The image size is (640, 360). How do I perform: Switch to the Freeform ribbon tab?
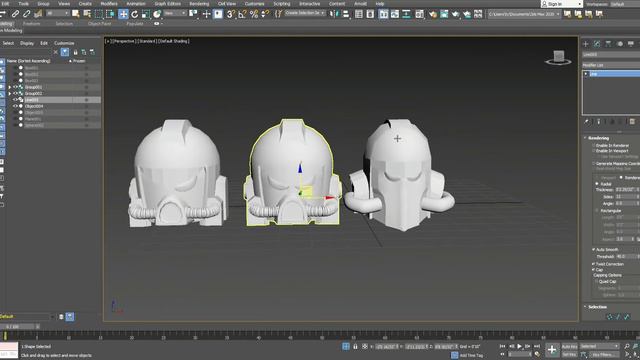32,24
